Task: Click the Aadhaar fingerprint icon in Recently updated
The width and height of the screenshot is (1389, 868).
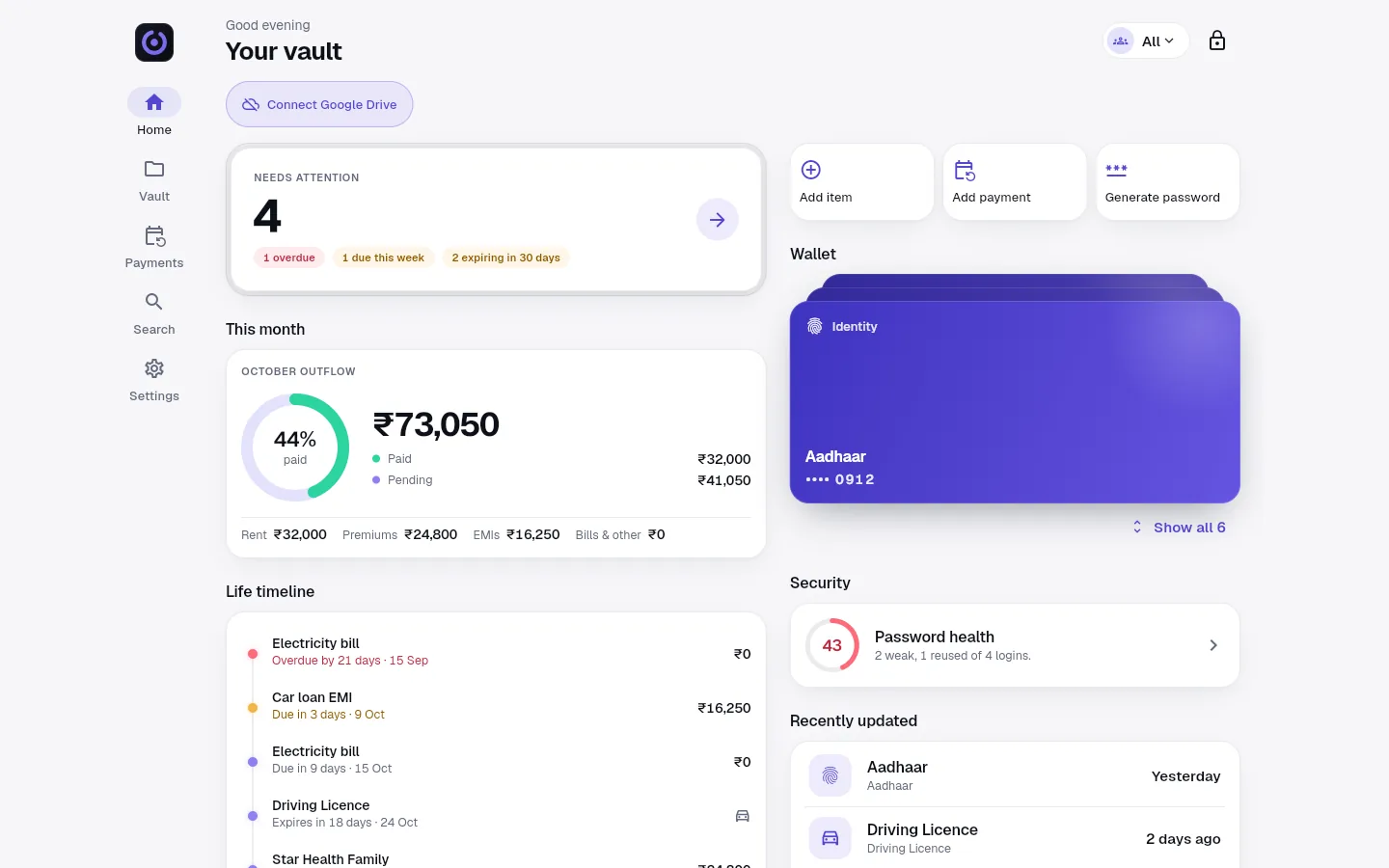Action: [831, 775]
